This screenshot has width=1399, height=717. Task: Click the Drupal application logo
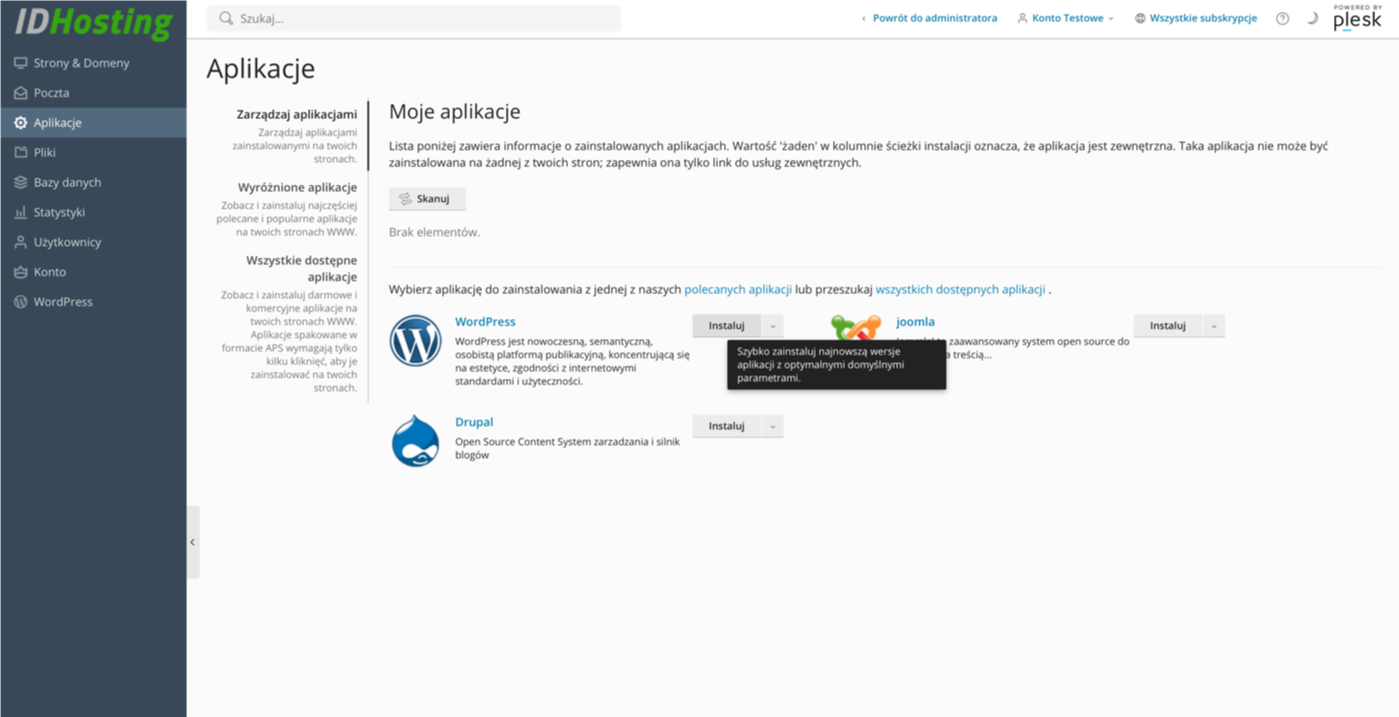(415, 441)
